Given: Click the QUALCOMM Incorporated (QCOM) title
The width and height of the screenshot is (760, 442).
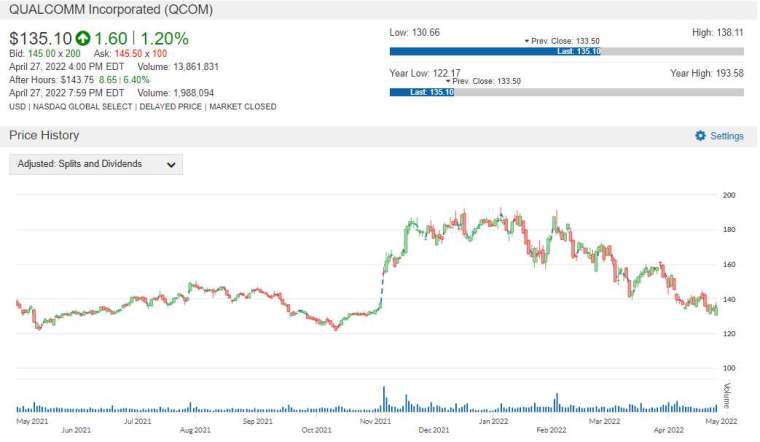Looking at the screenshot, I should 111,10.
